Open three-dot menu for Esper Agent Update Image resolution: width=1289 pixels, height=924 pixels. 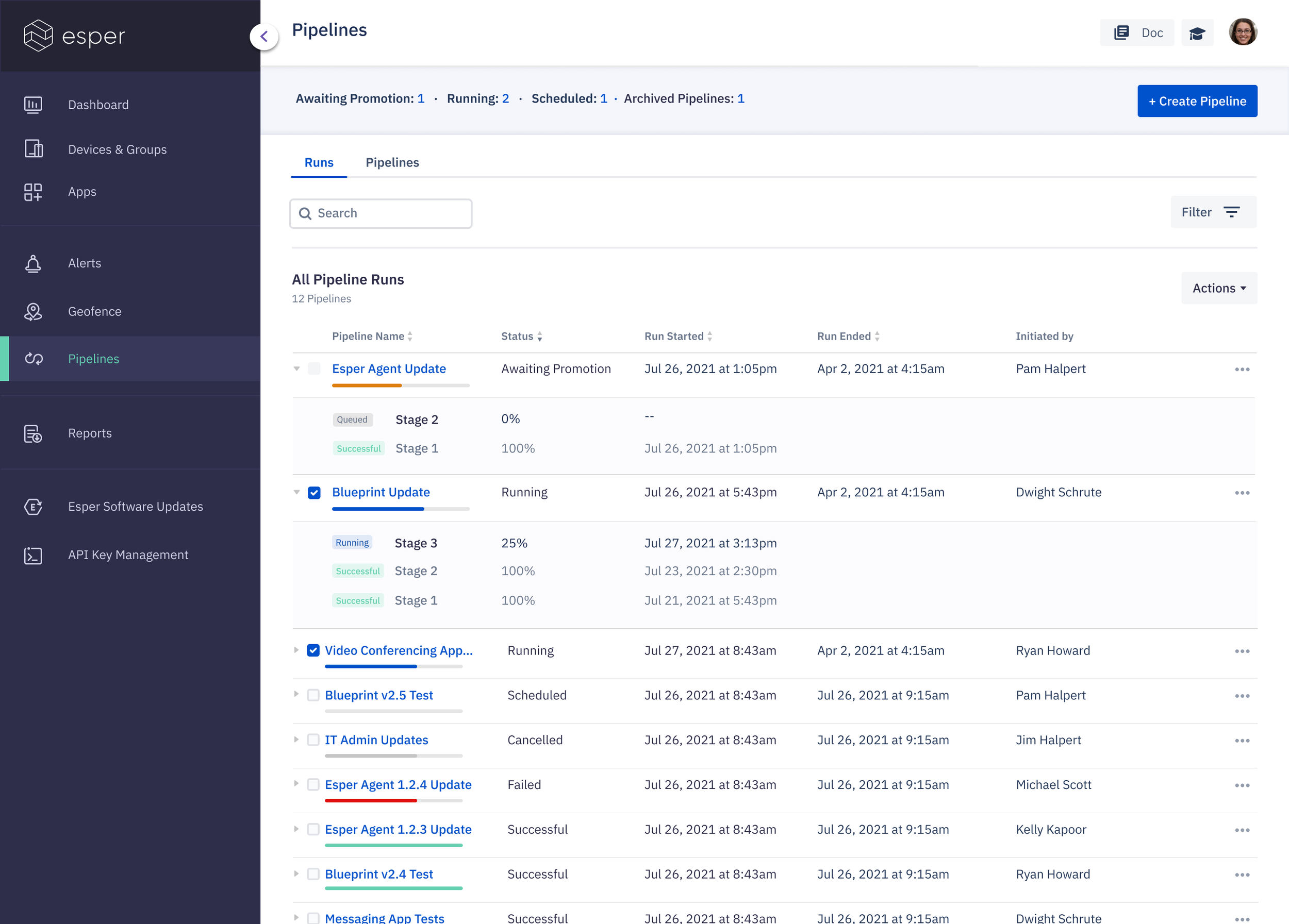1242,369
